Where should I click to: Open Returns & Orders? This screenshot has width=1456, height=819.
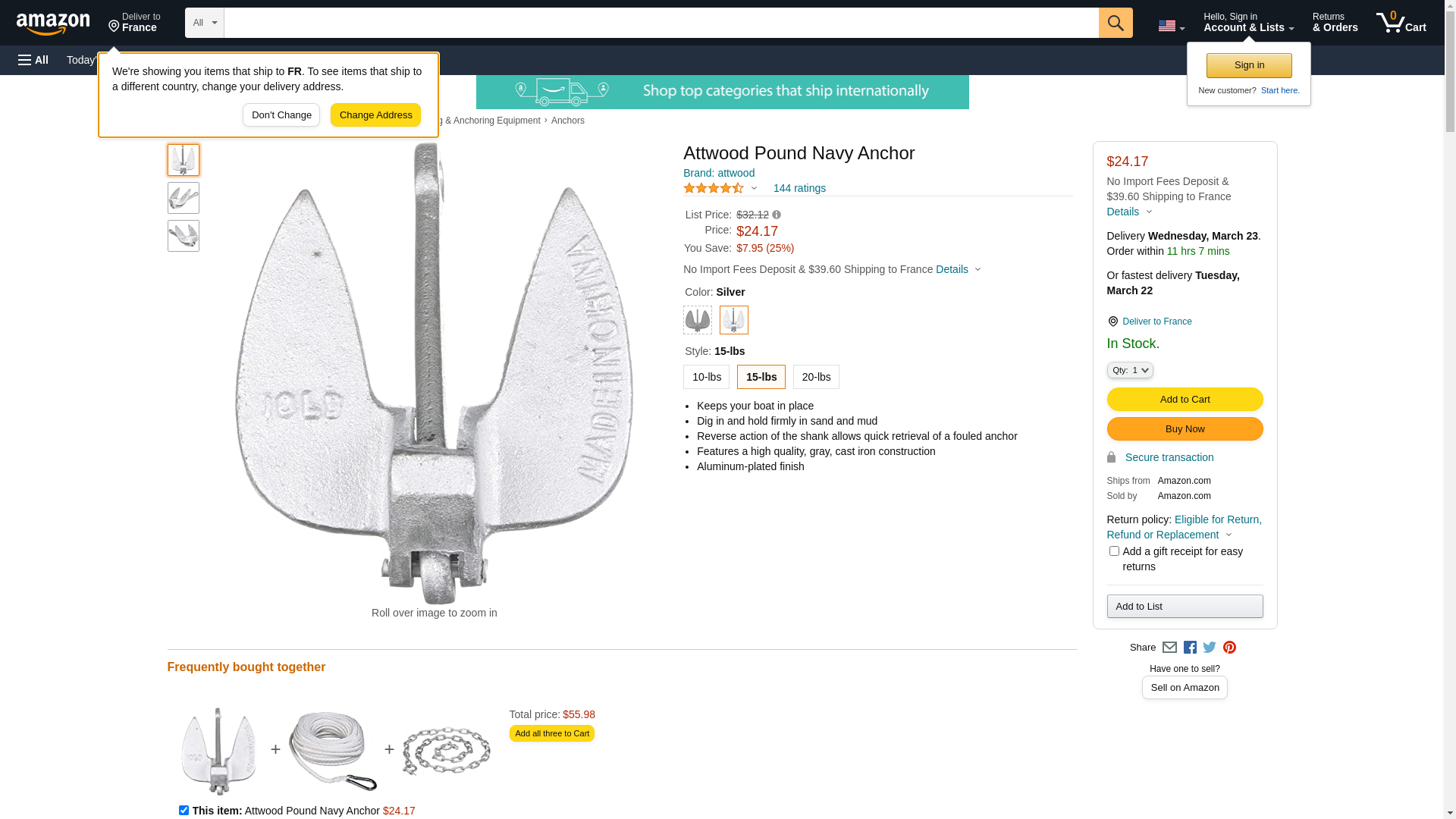[x=1335, y=23]
